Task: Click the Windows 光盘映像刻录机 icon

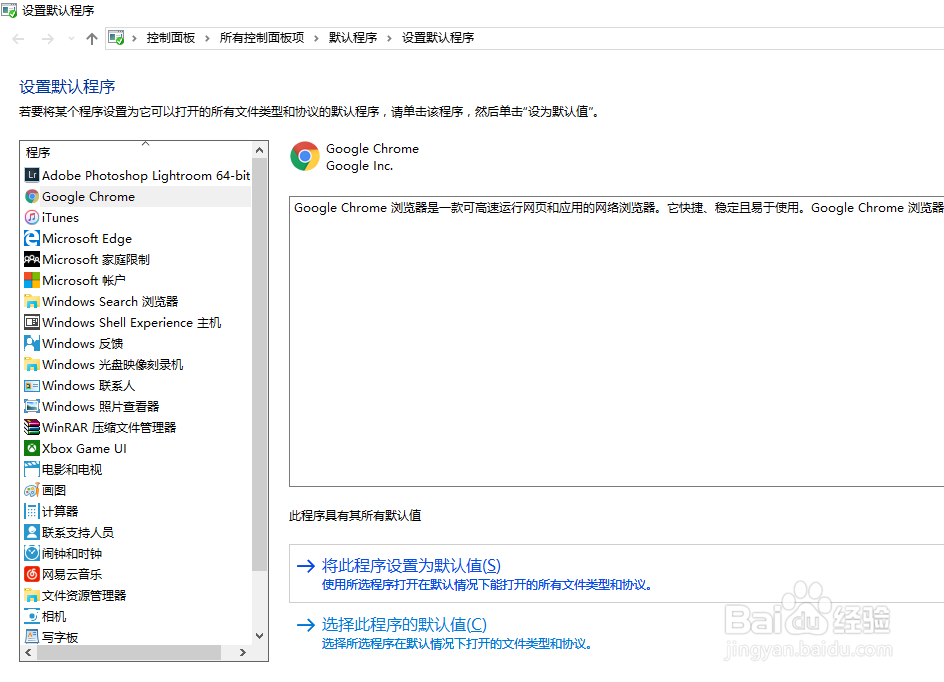Action: [32, 364]
